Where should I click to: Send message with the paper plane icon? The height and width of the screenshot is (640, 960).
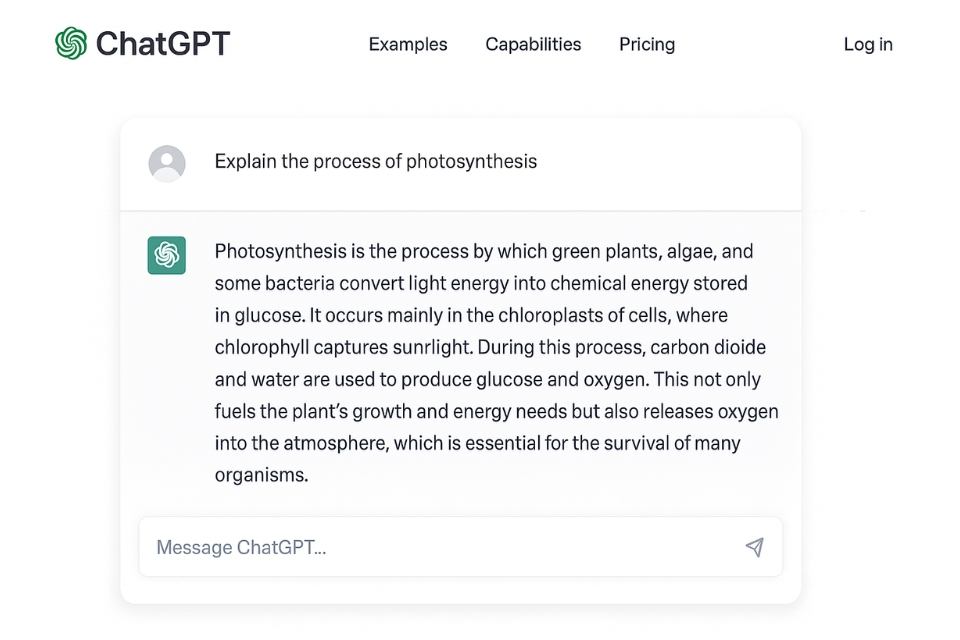click(x=755, y=547)
